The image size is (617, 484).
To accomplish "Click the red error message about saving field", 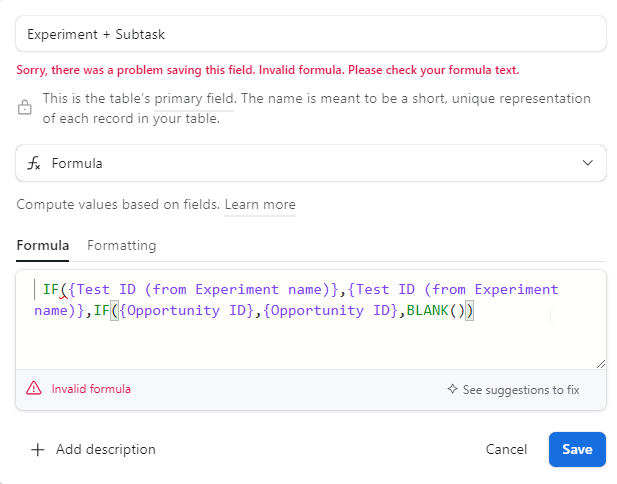I will point(268,70).
